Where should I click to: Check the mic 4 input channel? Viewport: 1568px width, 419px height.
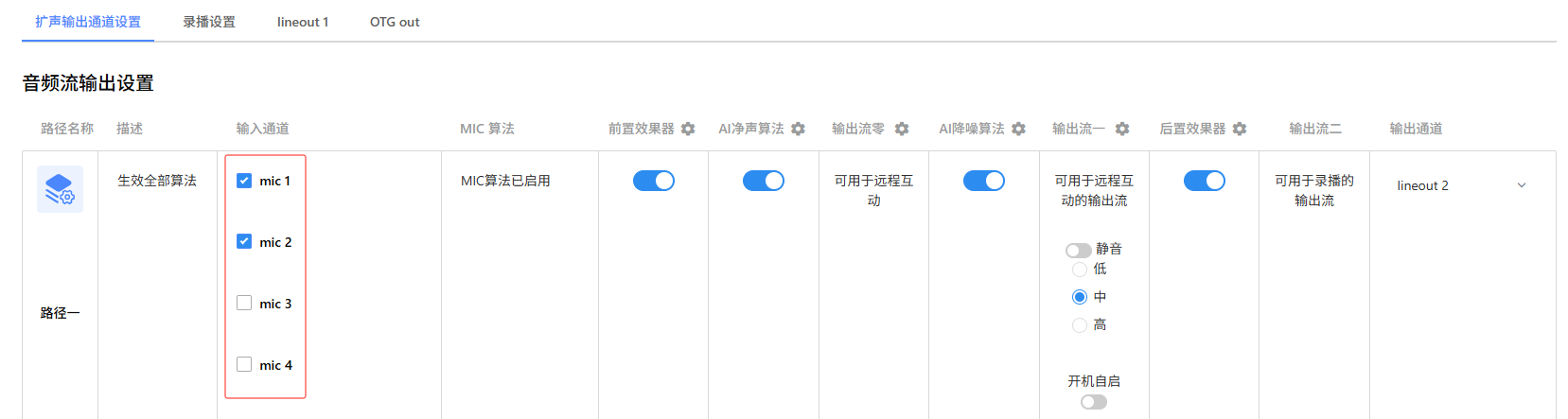coord(244,365)
